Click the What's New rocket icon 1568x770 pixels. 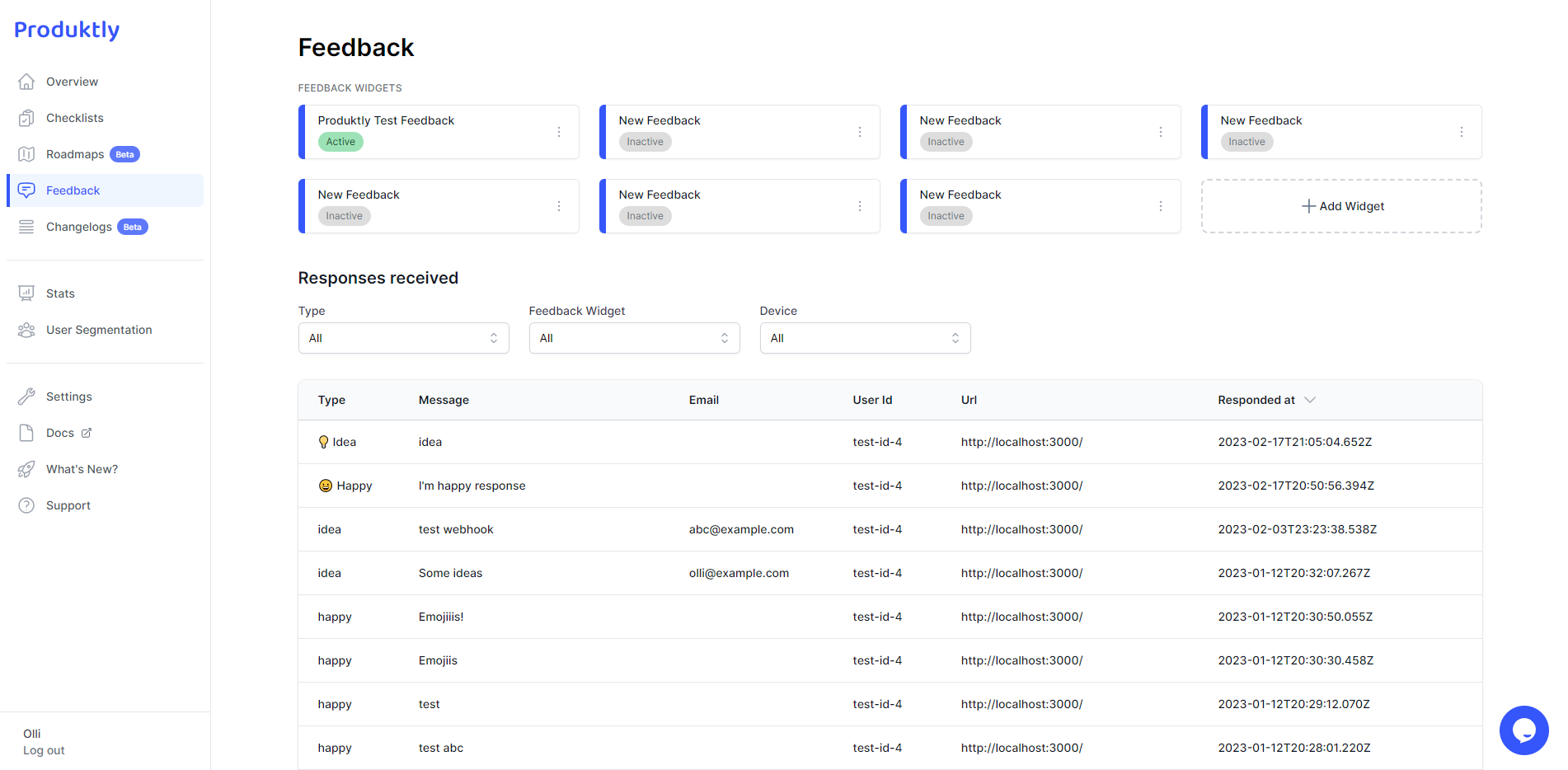[x=26, y=469]
